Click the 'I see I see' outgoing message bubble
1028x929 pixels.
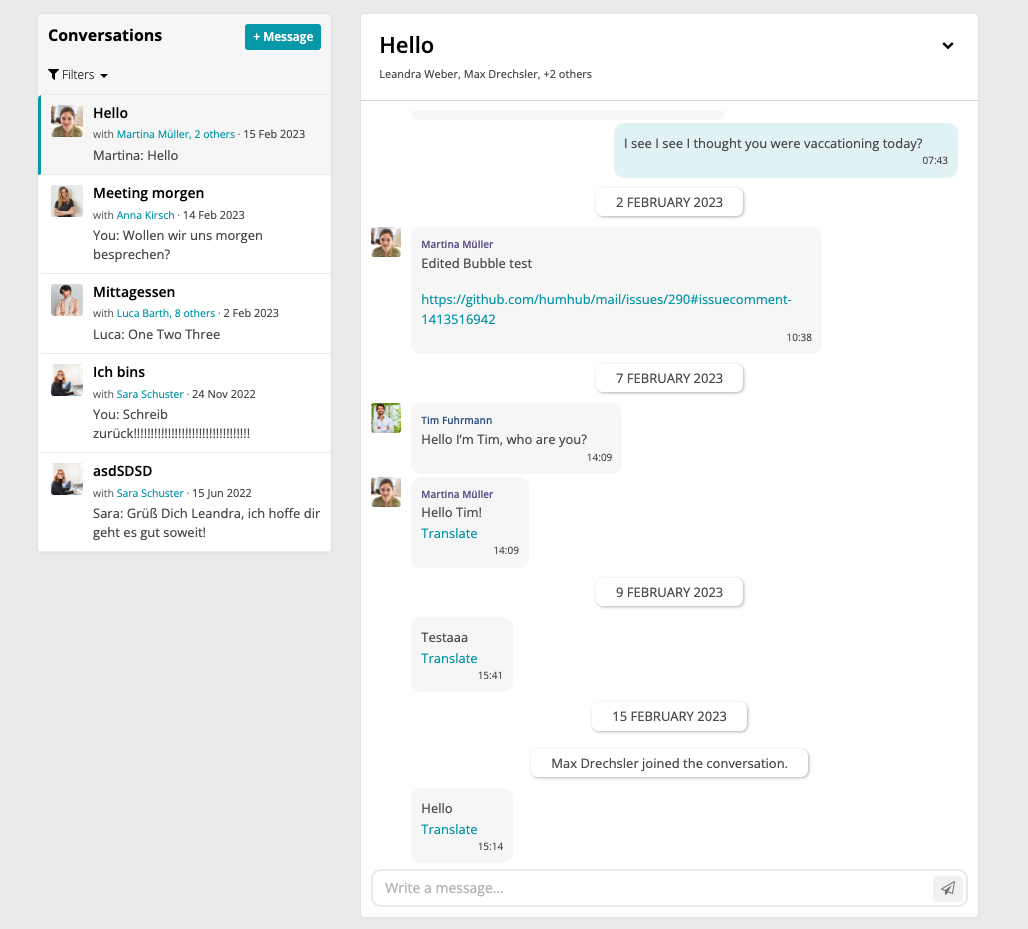point(785,150)
